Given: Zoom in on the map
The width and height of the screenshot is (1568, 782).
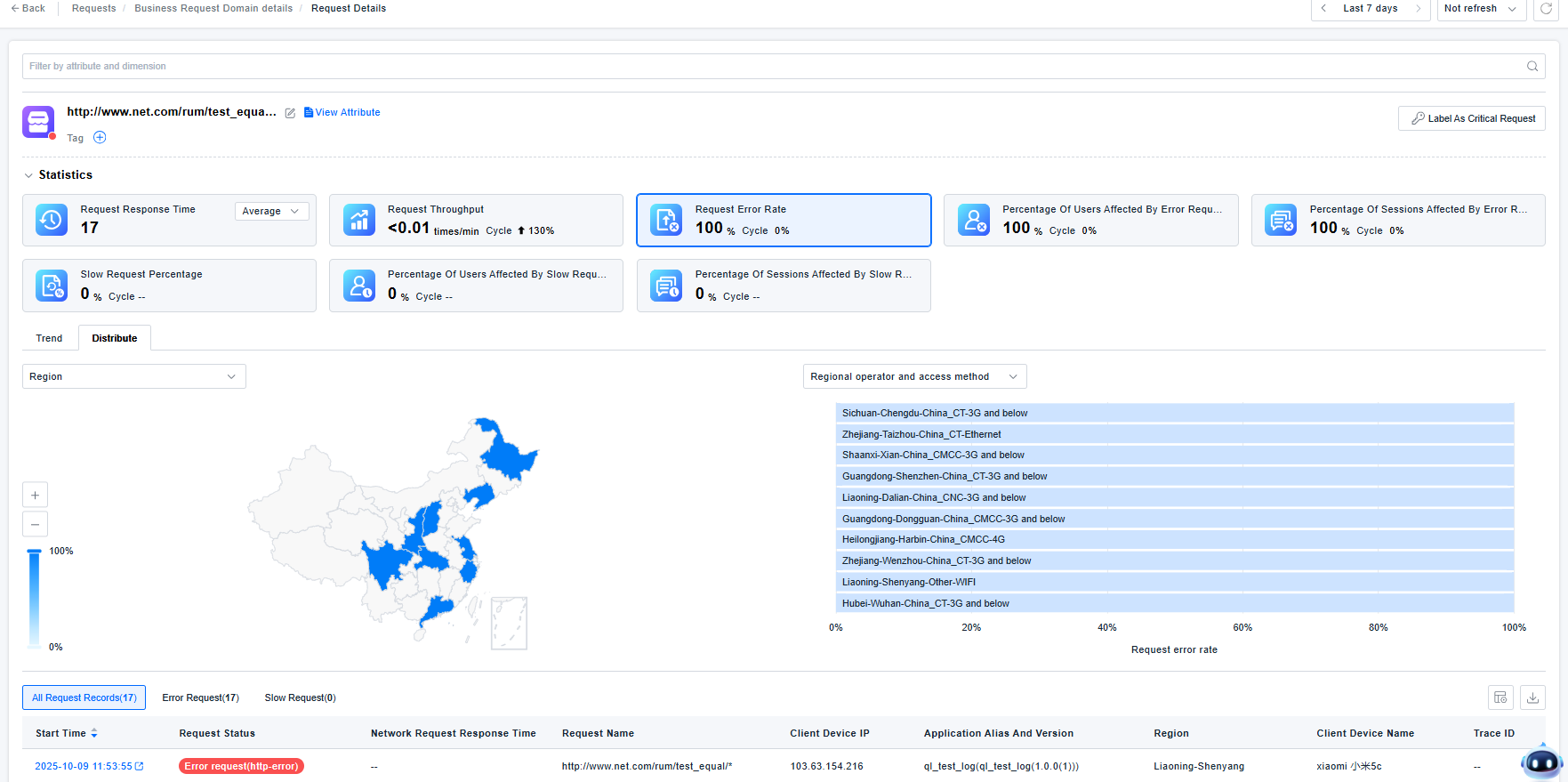Looking at the screenshot, I should [x=35, y=495].
